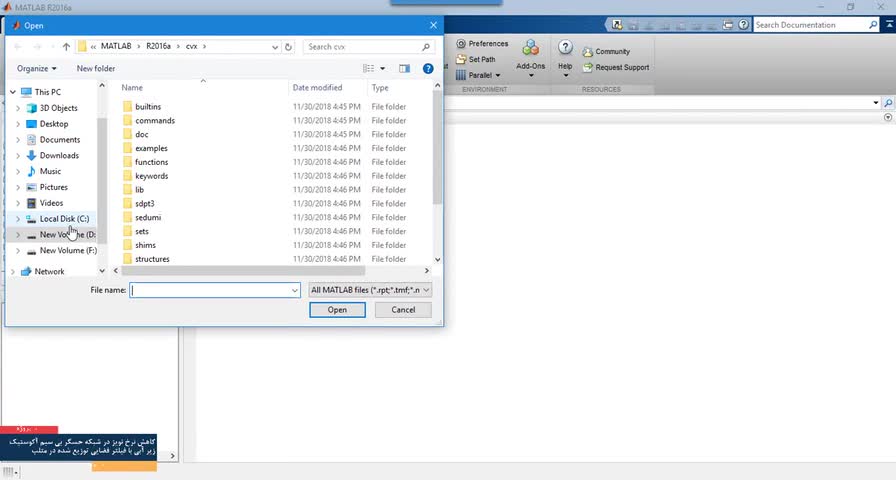Open MATLAB Preferences
The width and height of the screenshot is (896, 480).
[x=482, y=43]
